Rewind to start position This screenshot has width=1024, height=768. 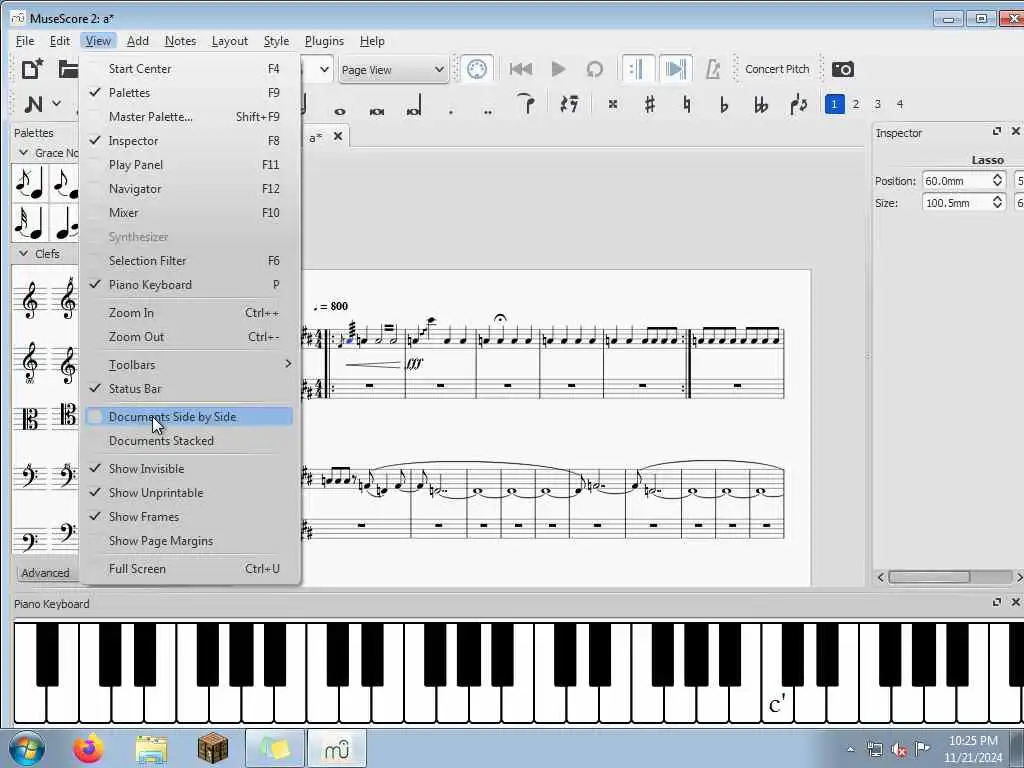pyautogui.click(x=520, y=69)
